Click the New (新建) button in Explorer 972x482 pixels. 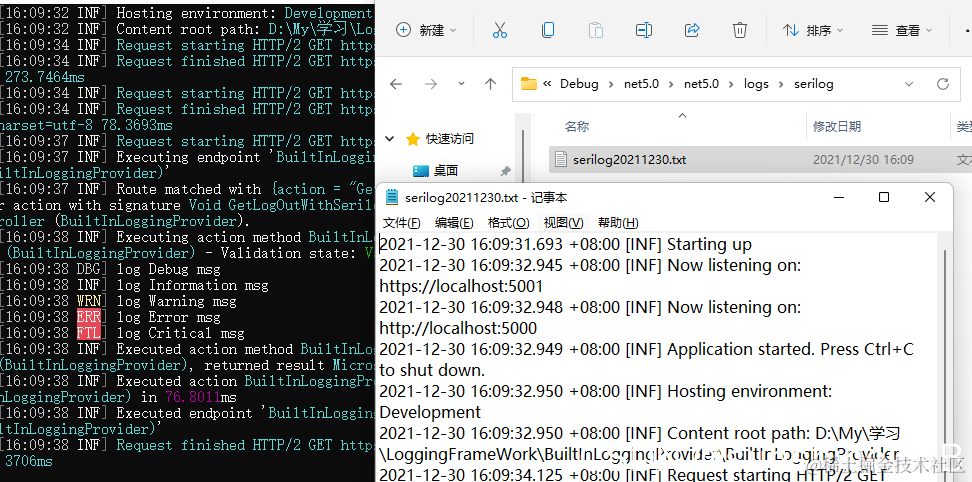pos(426,30)
